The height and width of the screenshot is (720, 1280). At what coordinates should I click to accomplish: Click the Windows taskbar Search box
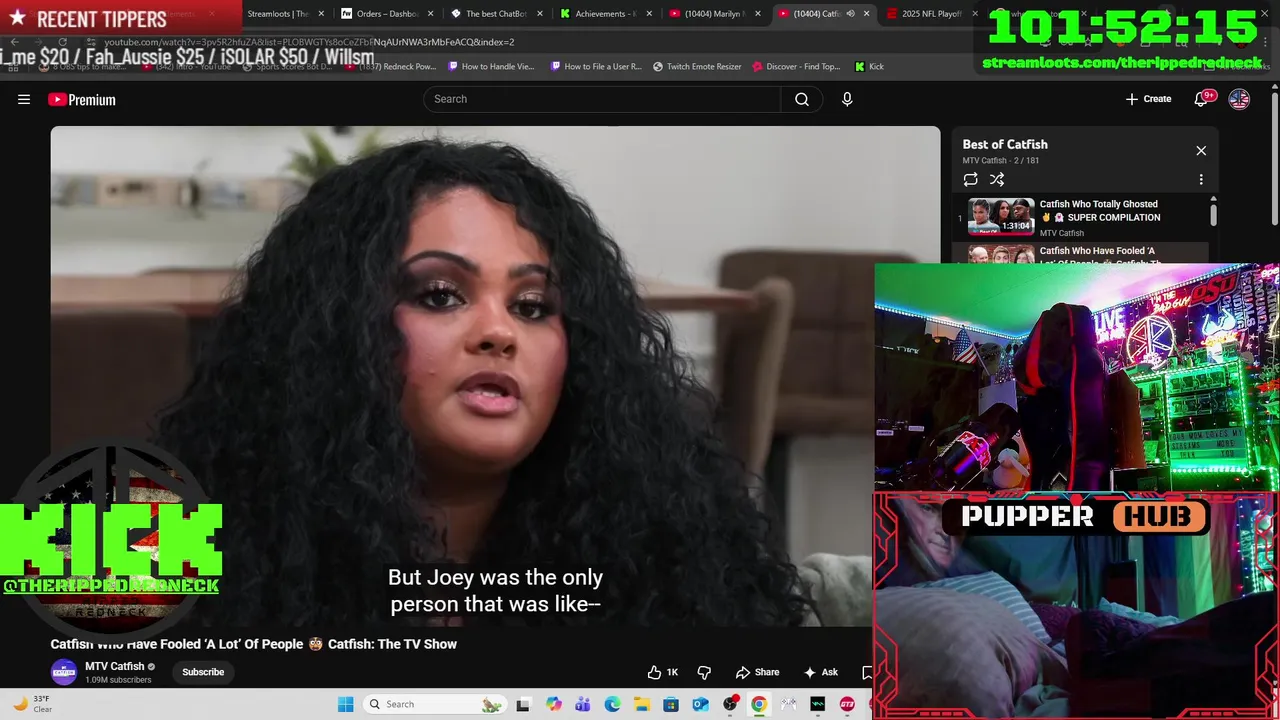click(x=434, y=704)
